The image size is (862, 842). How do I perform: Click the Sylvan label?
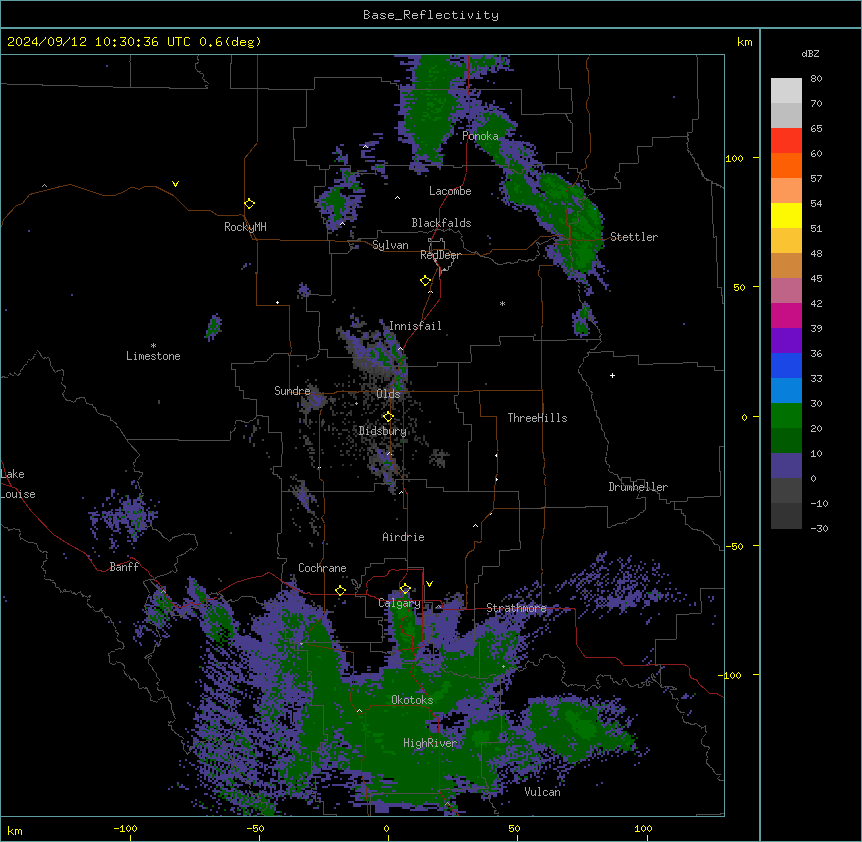point(390,245)
